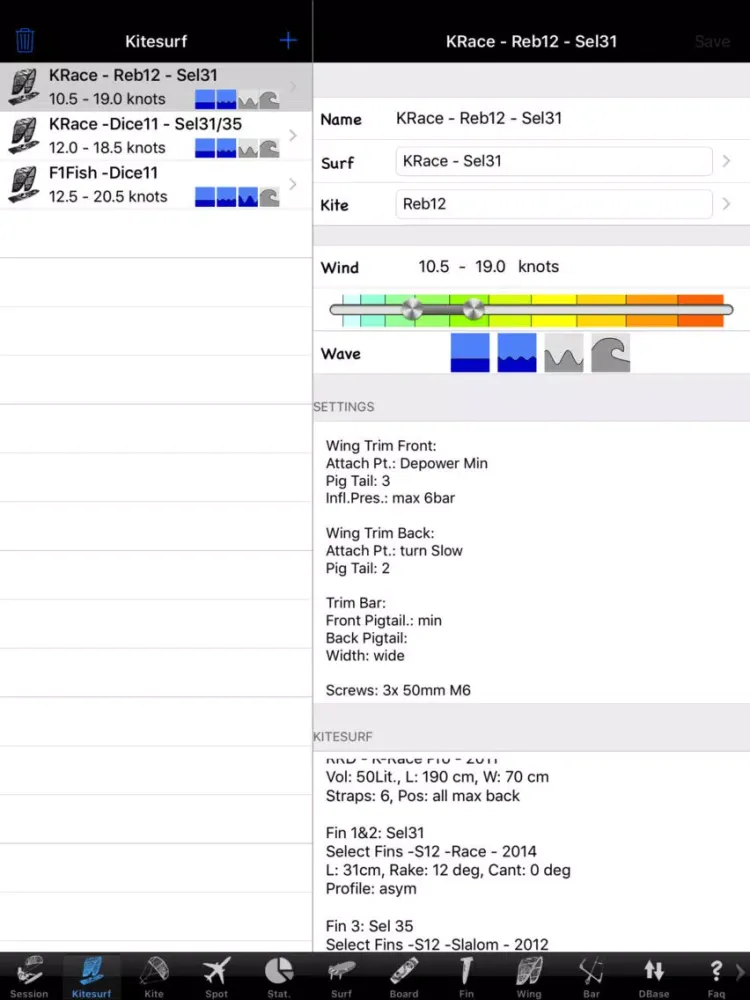This screenshot has width=750, height=1000.
Task: Click 12.5 - 20.5 knots text
Action: point(108,197)
